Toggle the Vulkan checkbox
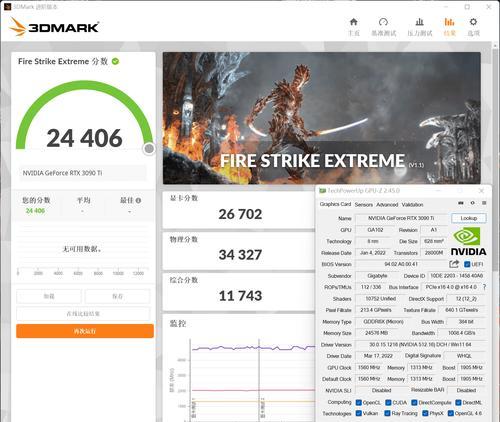The width and height of the screenshot is (500, 422). coord(359,413)
